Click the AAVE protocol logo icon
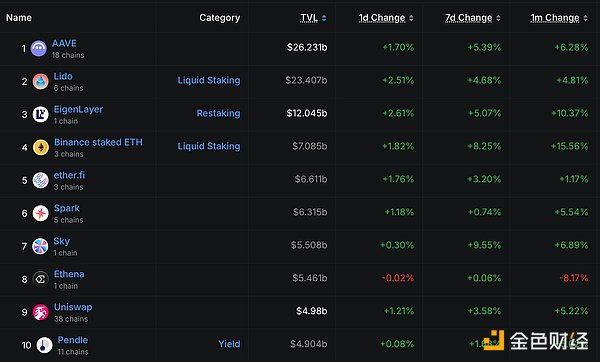 pyautogui.click(x=39, y=49)
